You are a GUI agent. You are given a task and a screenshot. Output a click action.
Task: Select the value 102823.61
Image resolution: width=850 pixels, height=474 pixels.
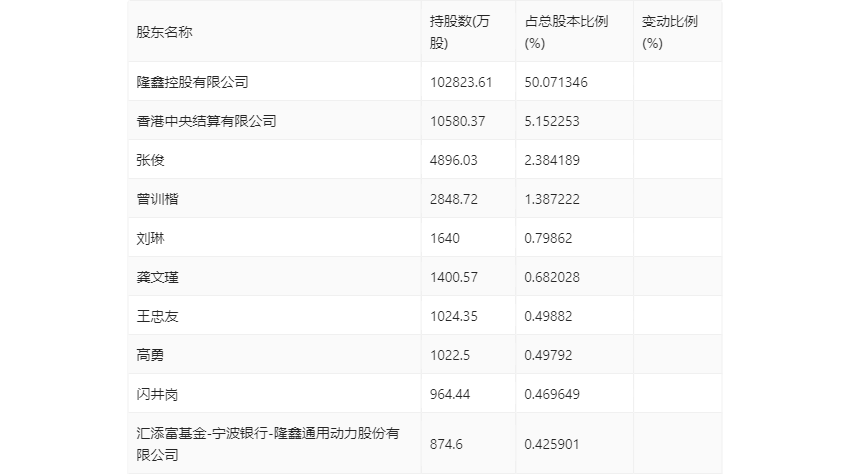pos(461,82)
